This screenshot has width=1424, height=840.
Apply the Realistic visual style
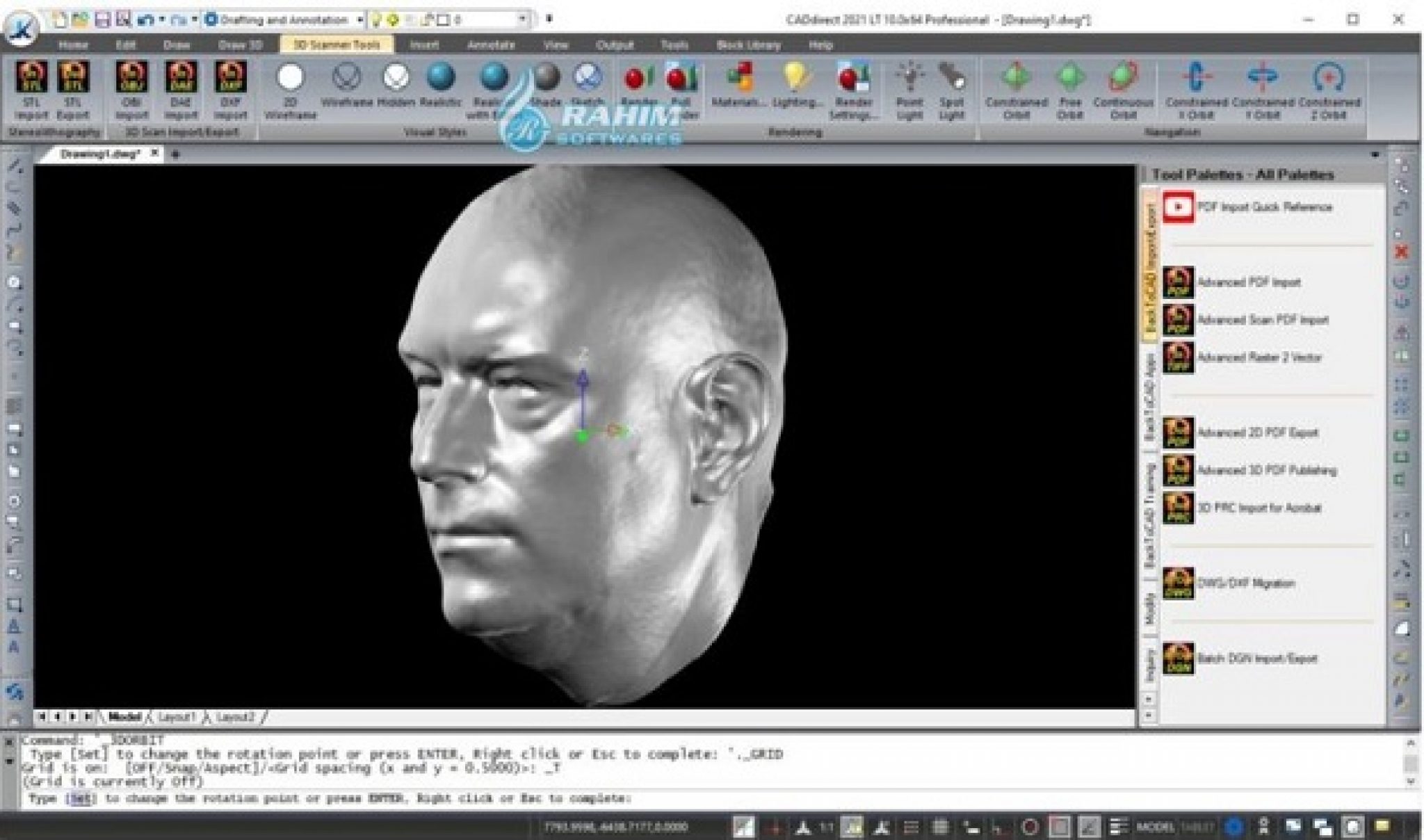click(439, 78)
